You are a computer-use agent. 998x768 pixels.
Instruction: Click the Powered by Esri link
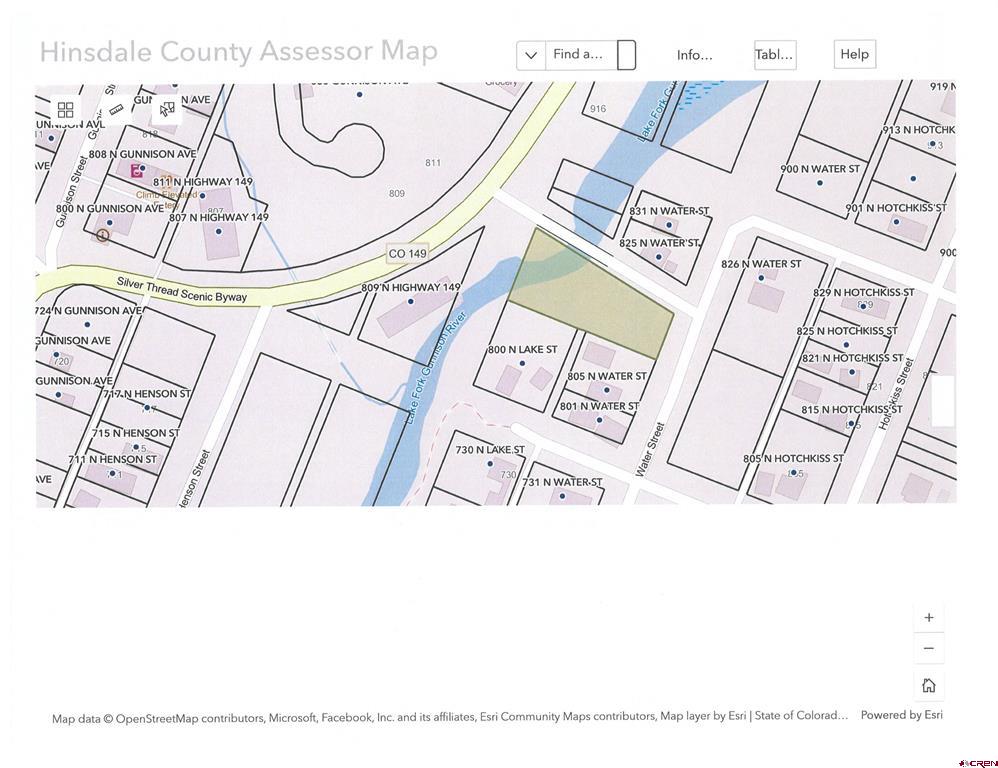[901, 715]
